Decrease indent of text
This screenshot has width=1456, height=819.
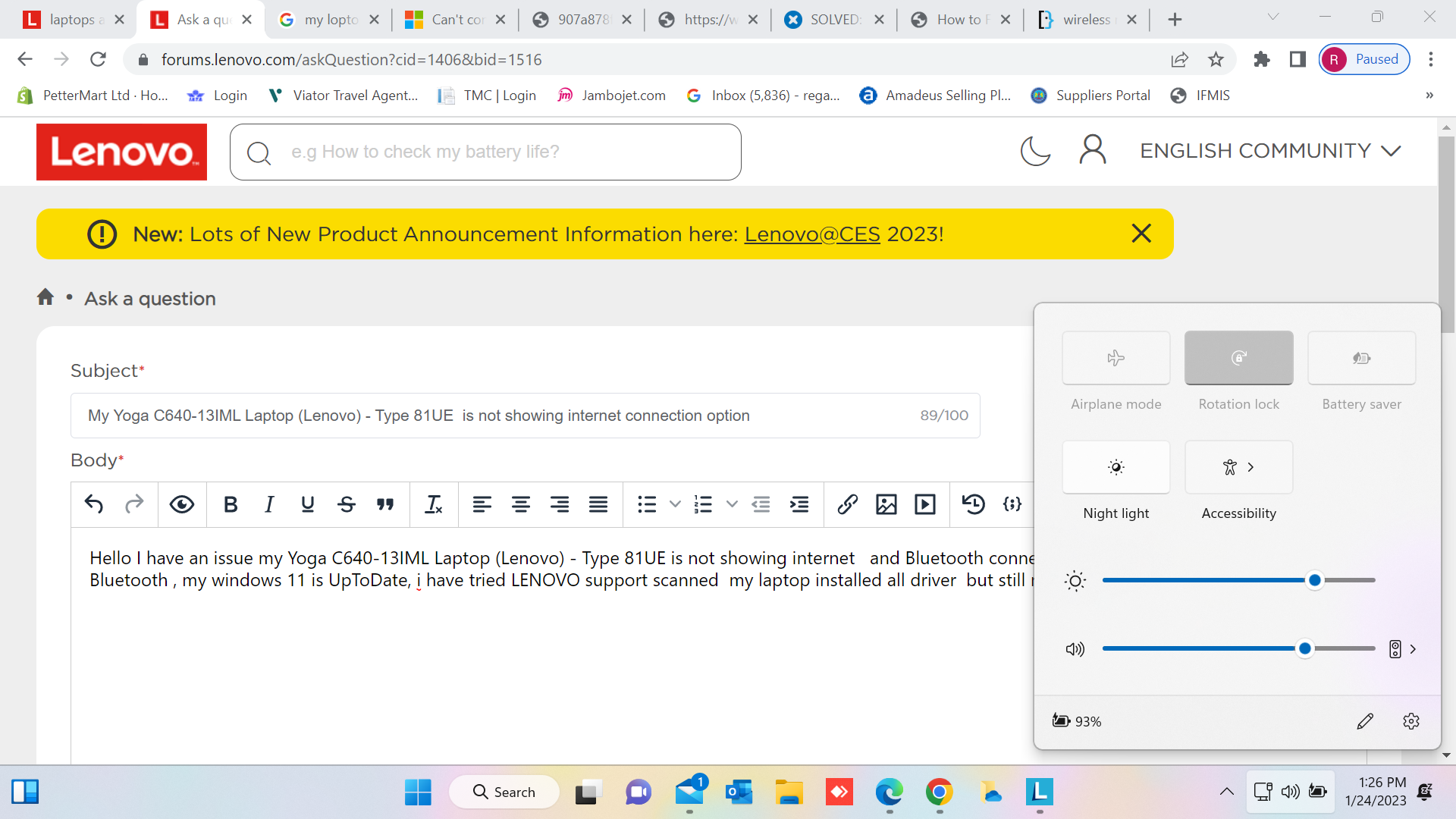[761, 504]
